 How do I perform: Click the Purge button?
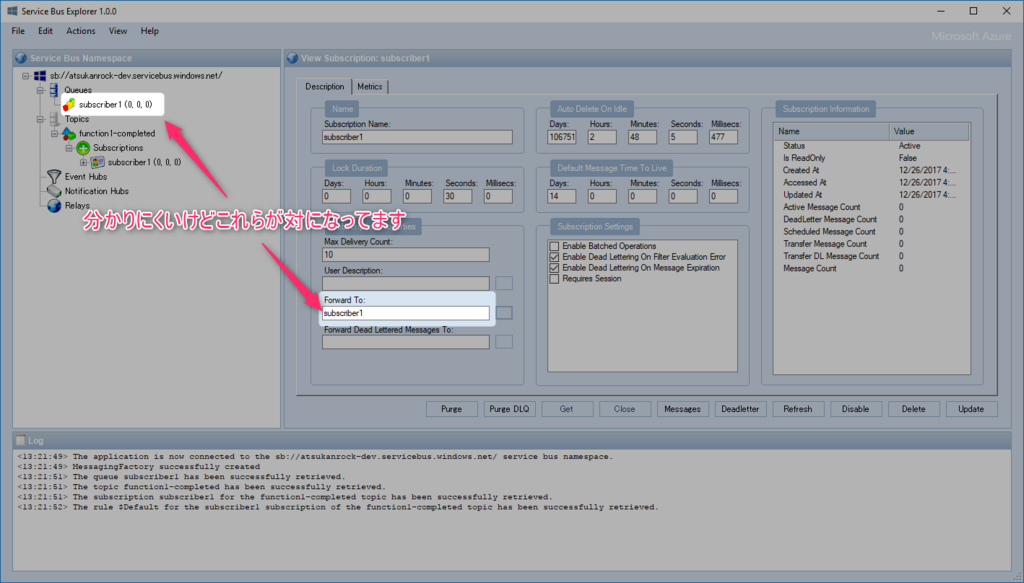[451, 409]
